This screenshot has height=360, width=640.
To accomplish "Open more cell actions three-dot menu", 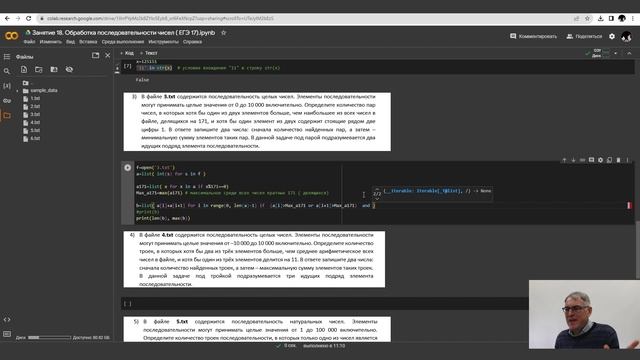I will (627, 160).
